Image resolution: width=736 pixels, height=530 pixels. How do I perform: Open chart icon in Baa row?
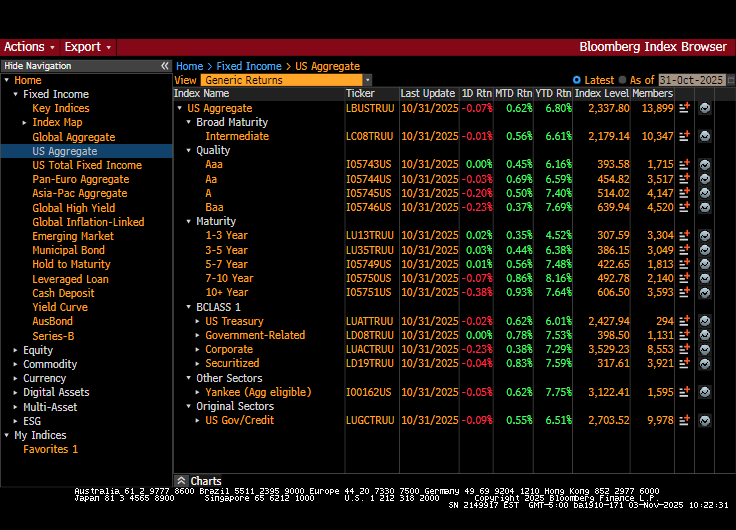(x=705, y=207)
